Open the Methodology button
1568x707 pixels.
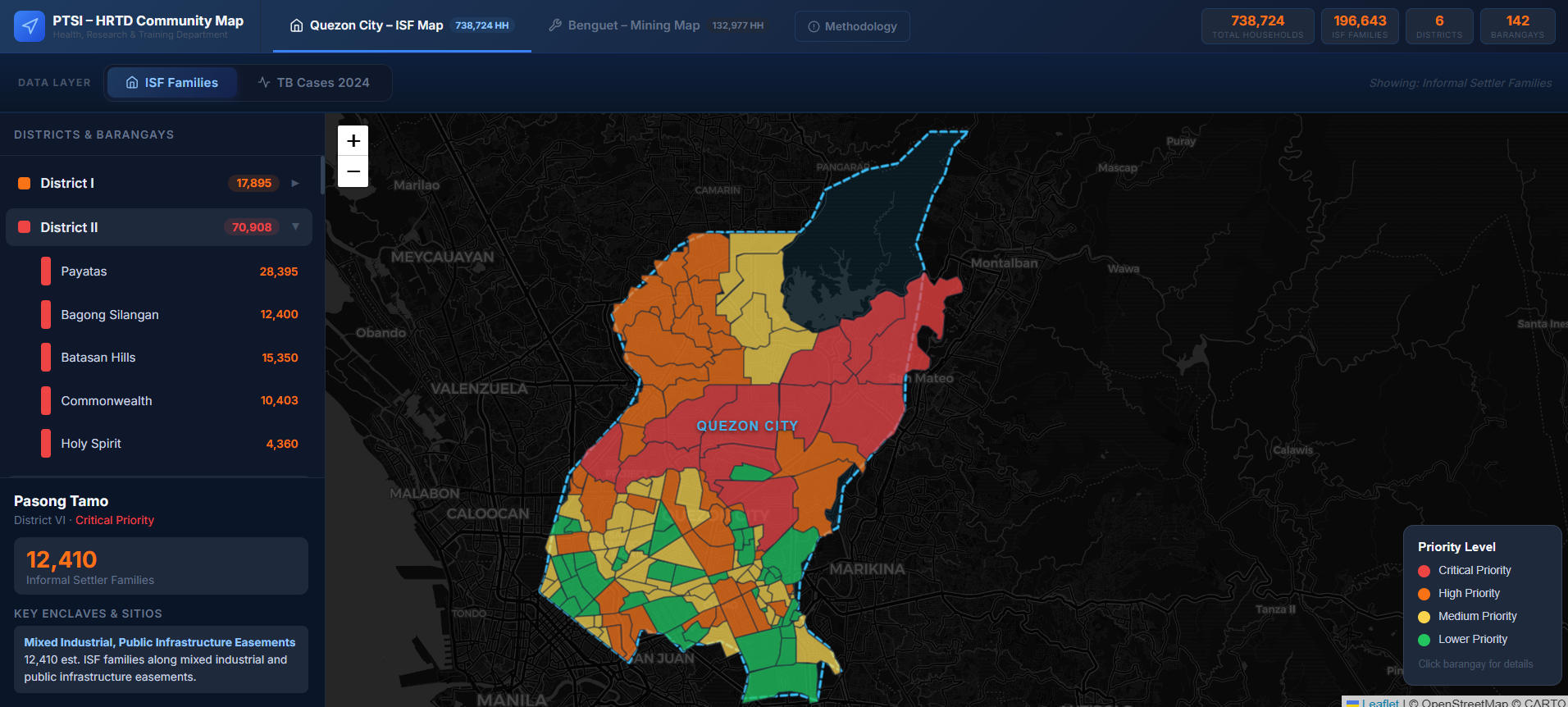852,26
